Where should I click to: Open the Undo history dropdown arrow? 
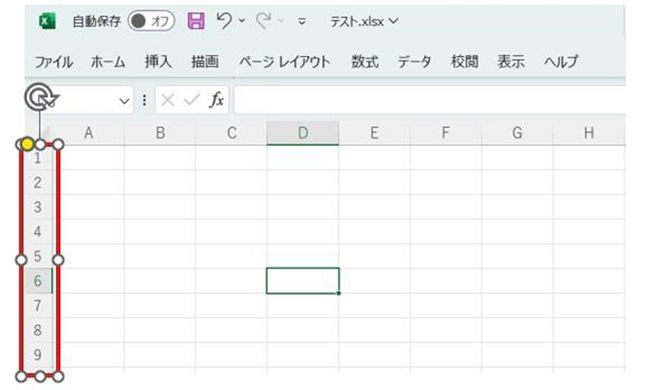(x=242, y=21)
